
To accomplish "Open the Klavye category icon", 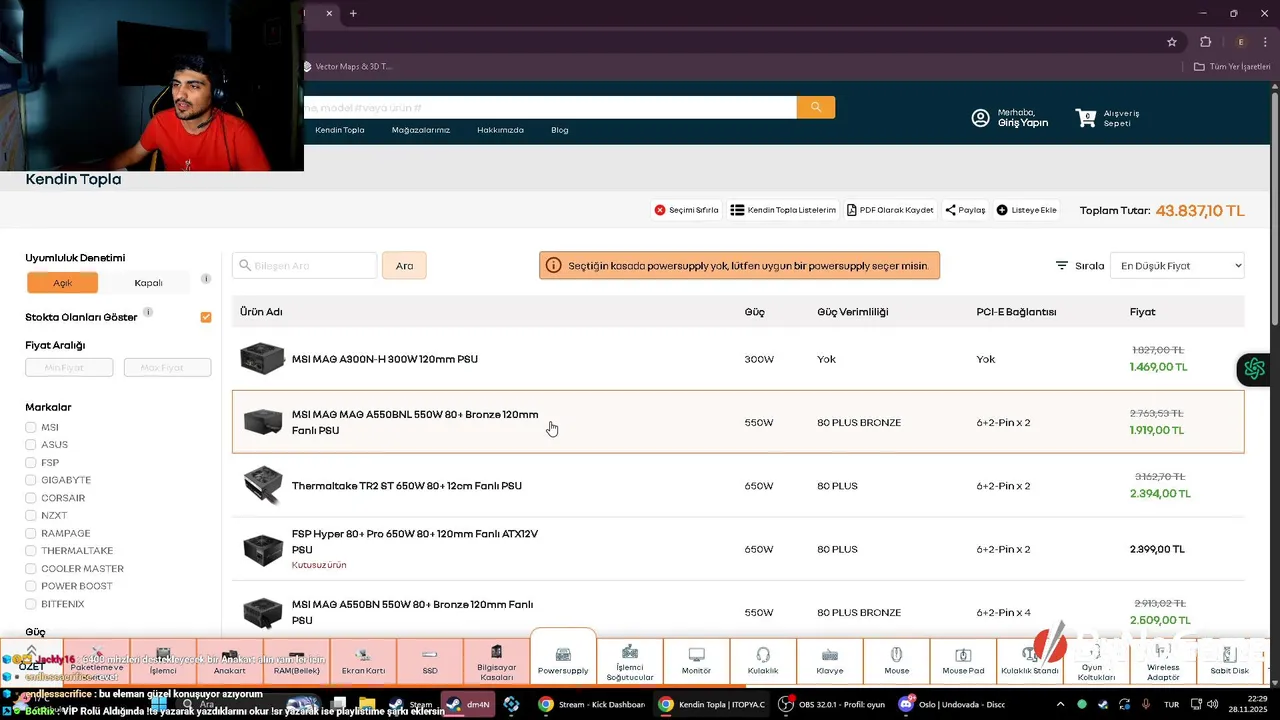I will (x=830, y=655).
